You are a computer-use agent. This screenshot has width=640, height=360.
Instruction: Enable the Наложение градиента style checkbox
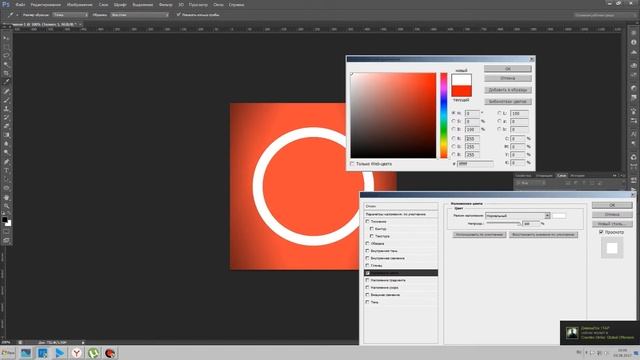coord(367,280)
